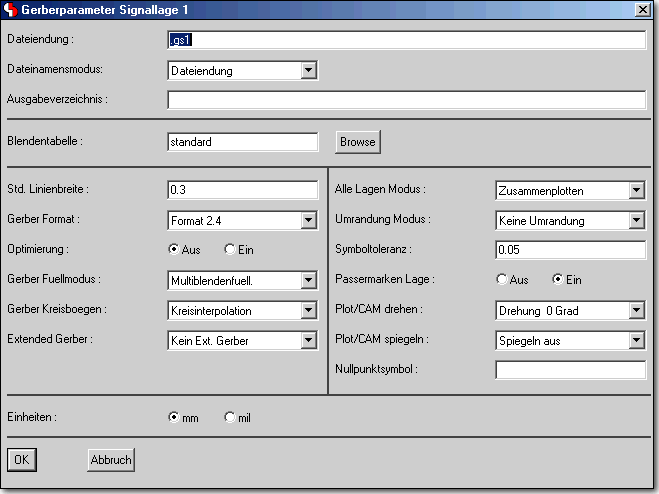Select Aus for Passermarken Lage
Viewport: 659px width, 494px height.
(503, 280)
